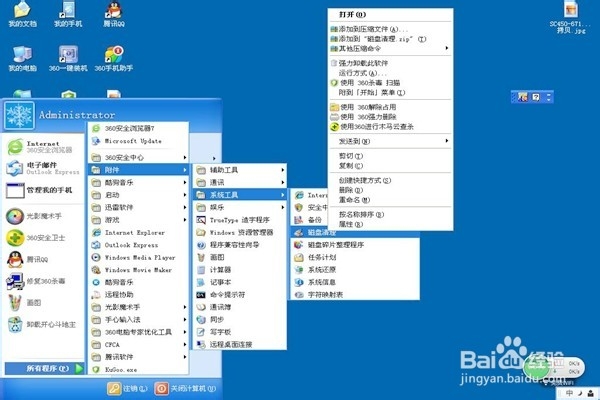Expand CFCA program folder

139,345
